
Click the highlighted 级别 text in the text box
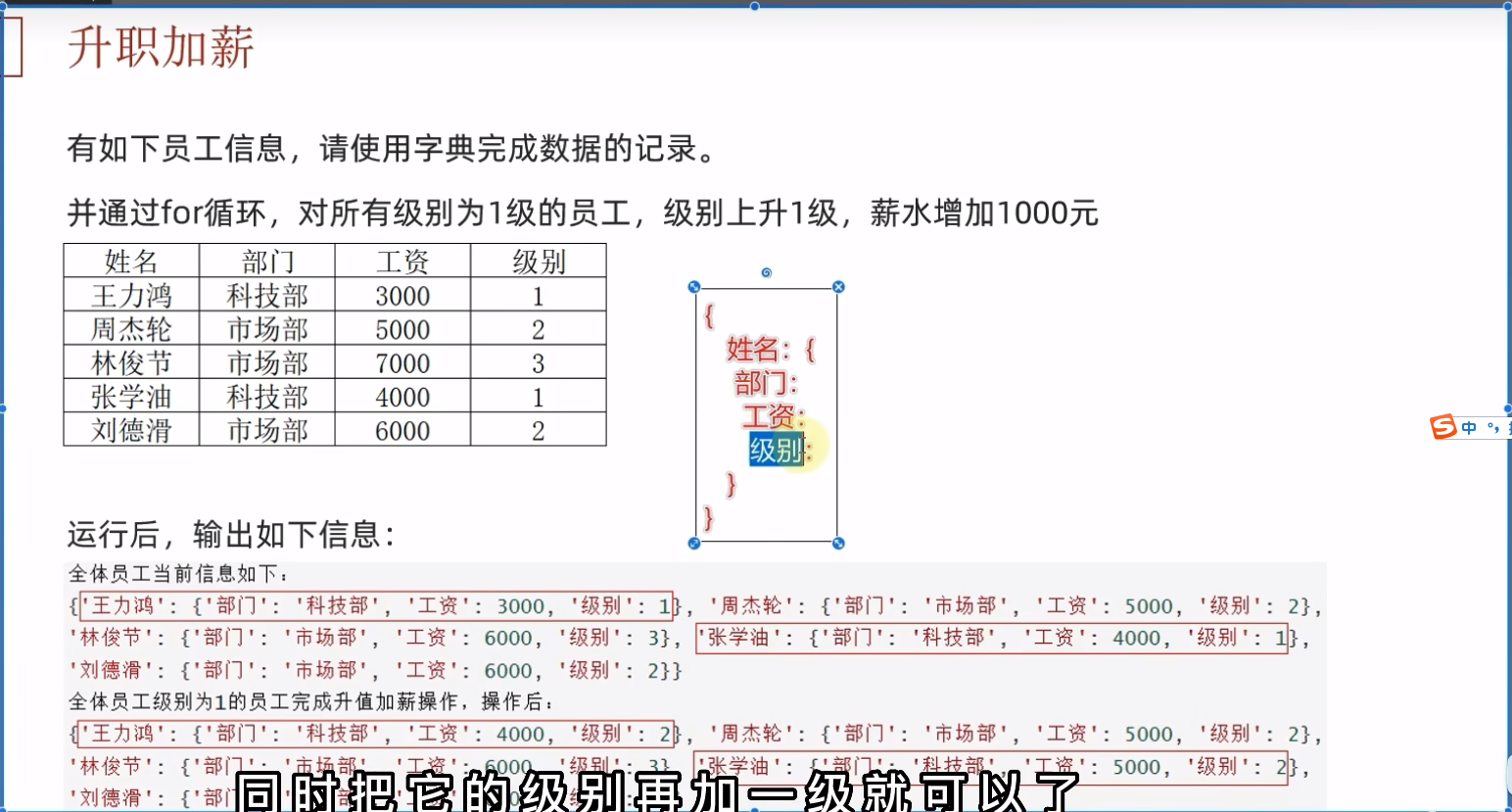[777, 451]
